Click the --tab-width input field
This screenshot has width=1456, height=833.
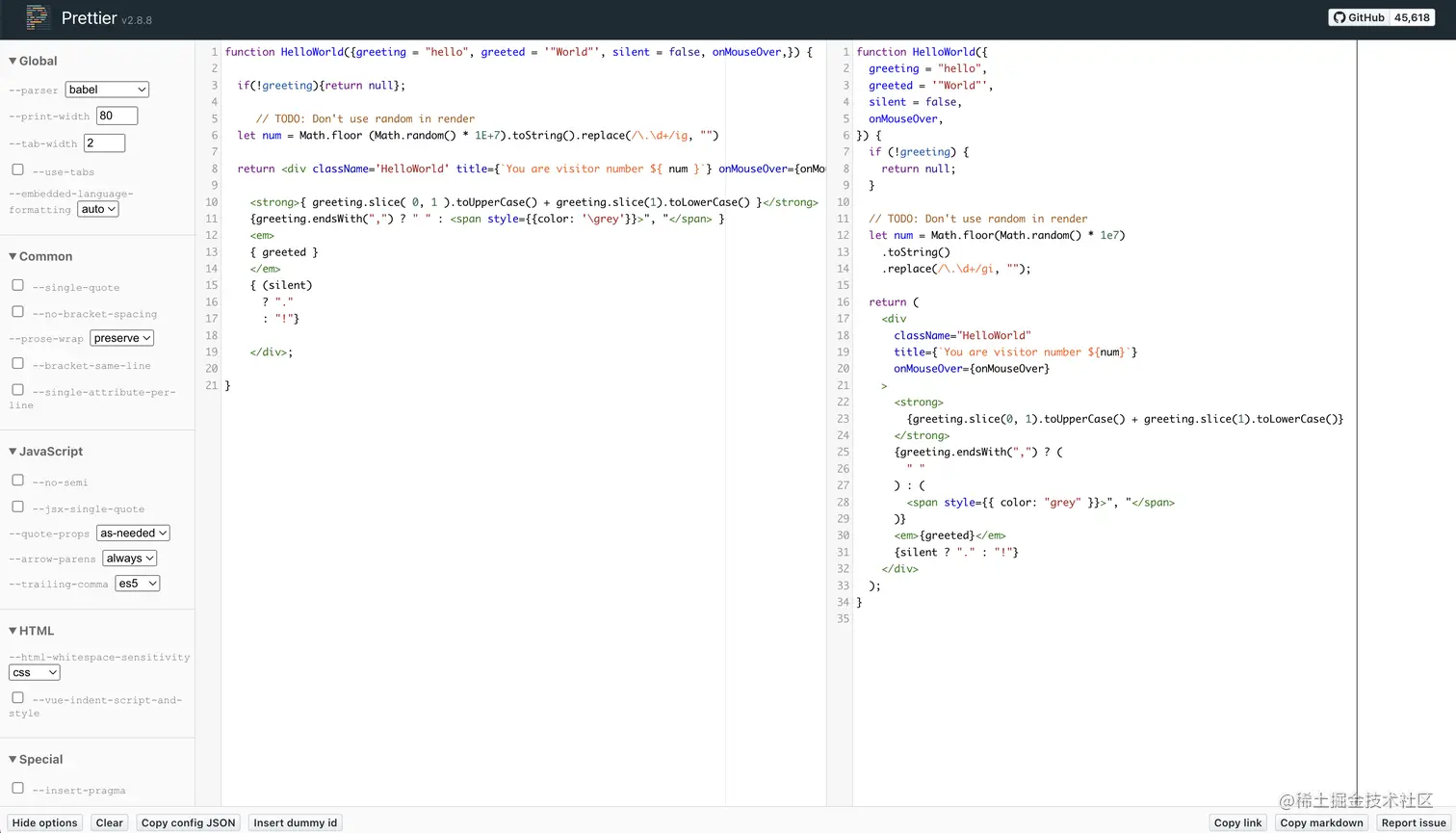[104, 143]
